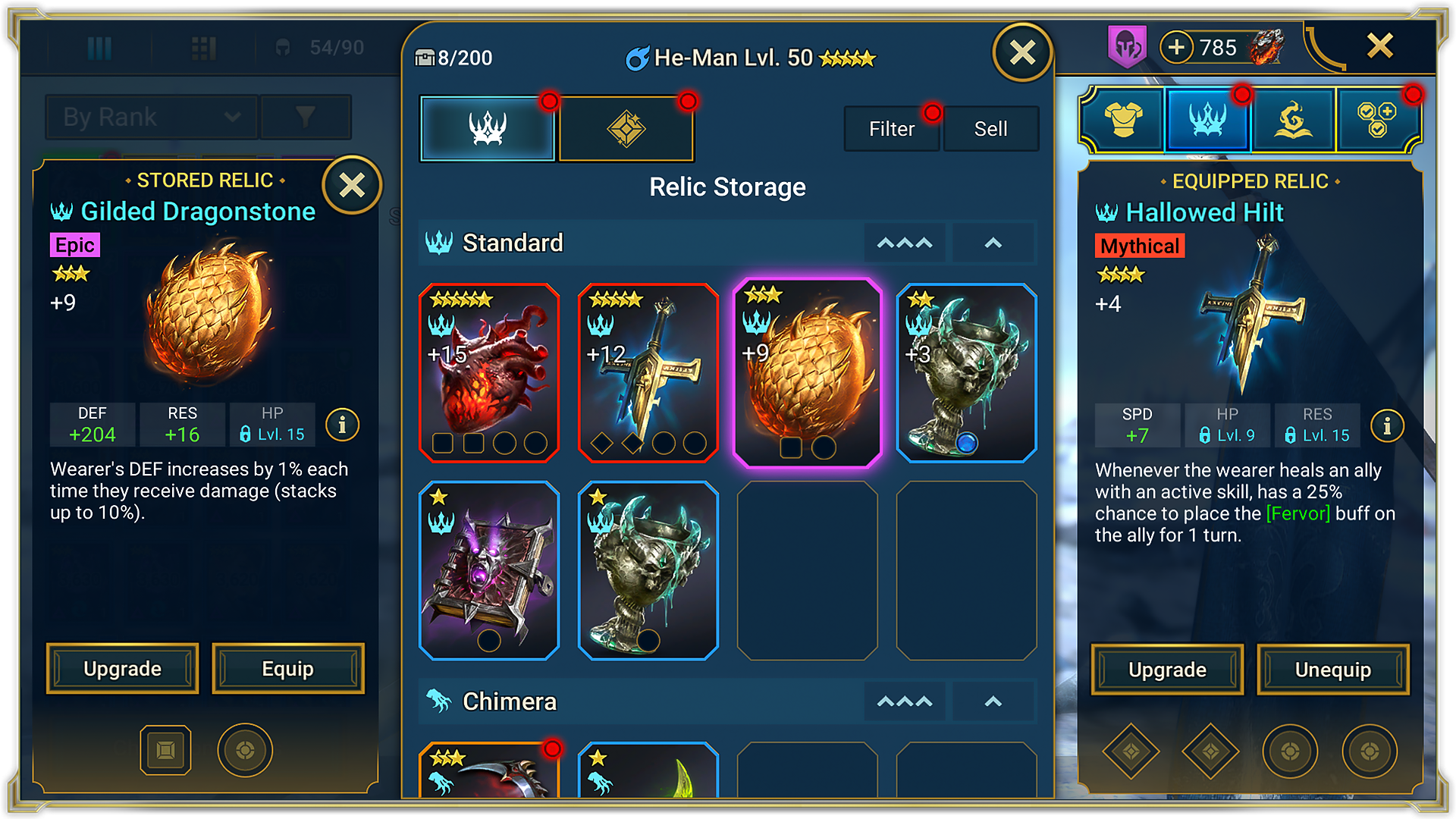This screenshot has width=1456, height=819.
Task: Collapse the Chimera section single chevron
Action: tap(993, 701)
